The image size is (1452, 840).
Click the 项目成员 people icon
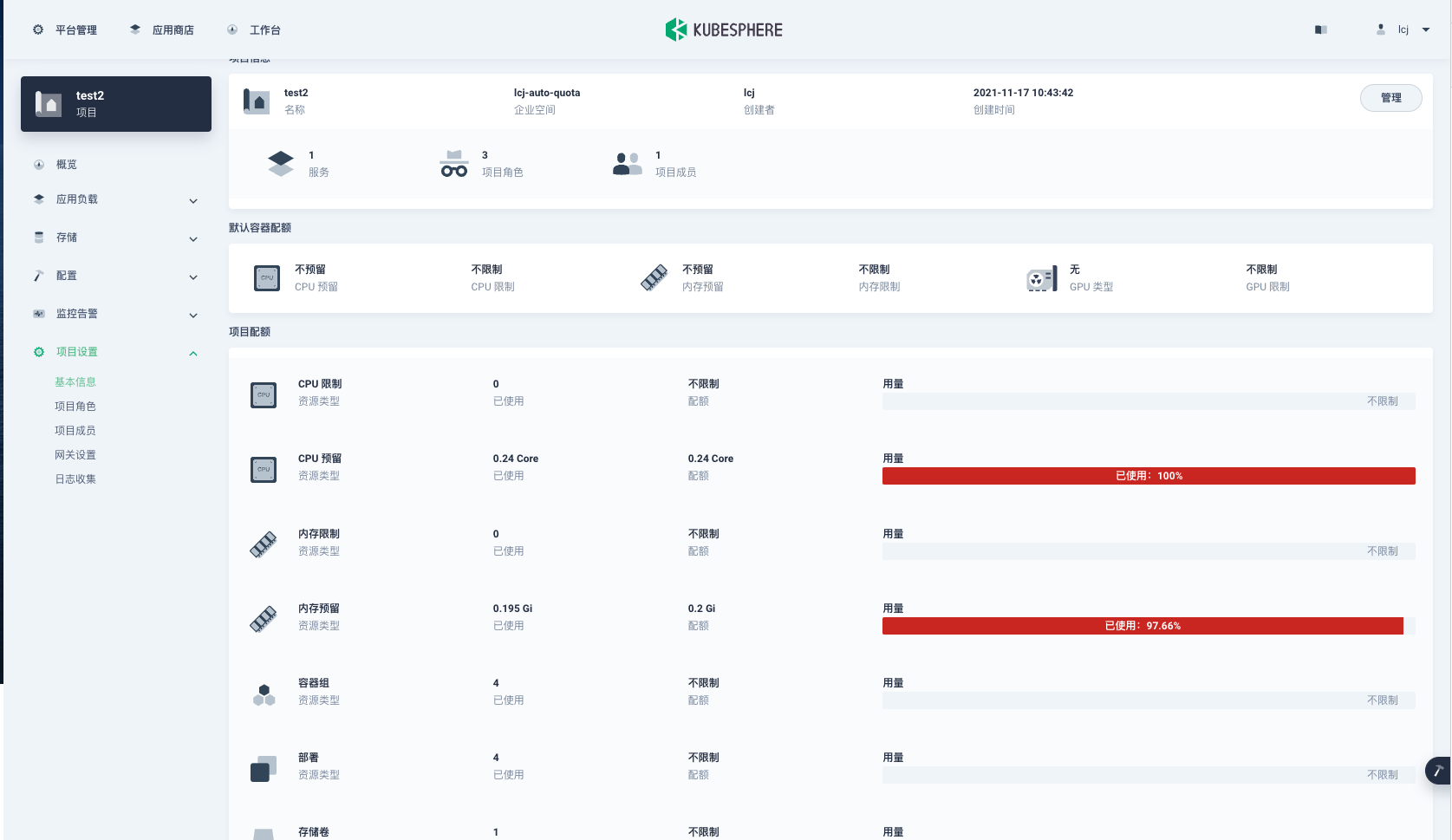point(628,163)
